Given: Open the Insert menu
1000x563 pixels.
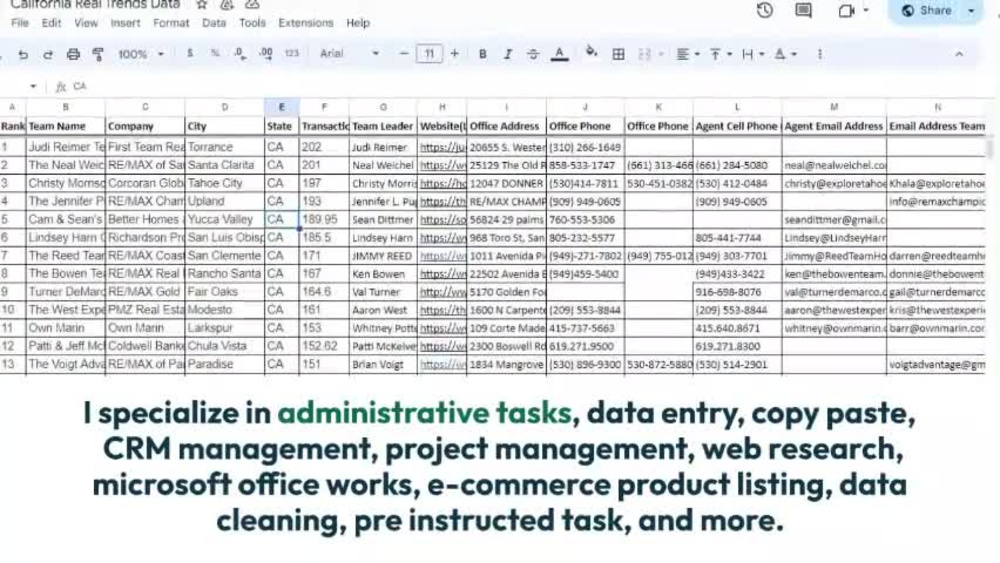Looking at the screenshot, I should point(125,23).
